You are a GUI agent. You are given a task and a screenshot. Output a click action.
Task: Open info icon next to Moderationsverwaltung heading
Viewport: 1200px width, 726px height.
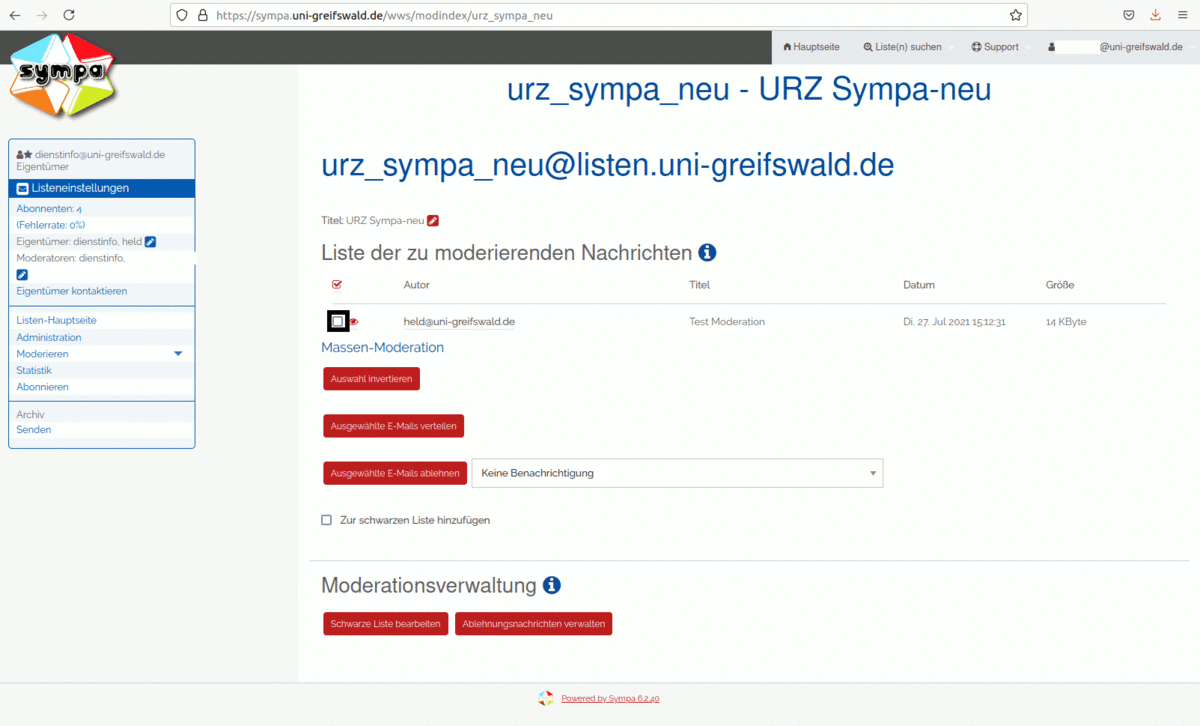click(x=551, y=586)
